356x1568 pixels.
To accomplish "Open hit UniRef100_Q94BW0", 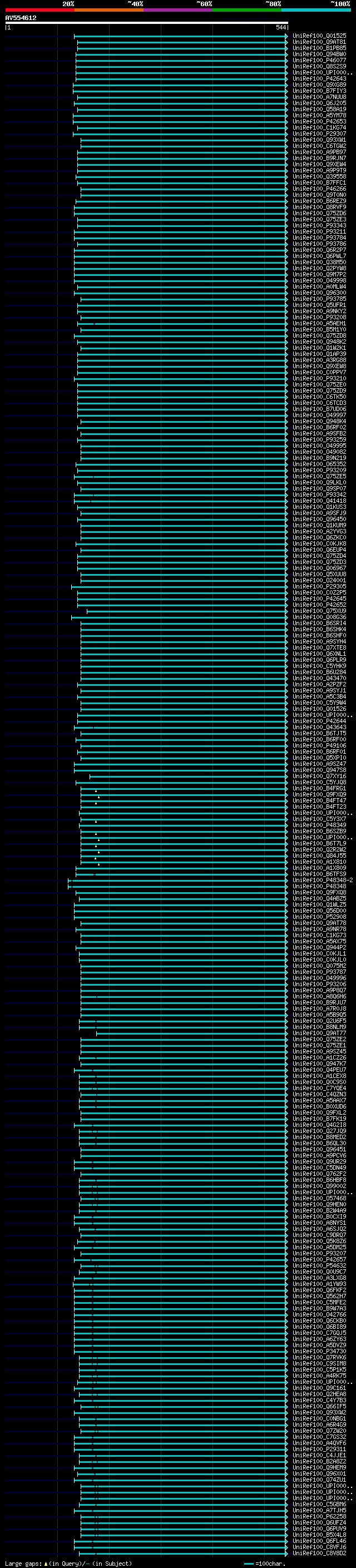I will 319,54.
